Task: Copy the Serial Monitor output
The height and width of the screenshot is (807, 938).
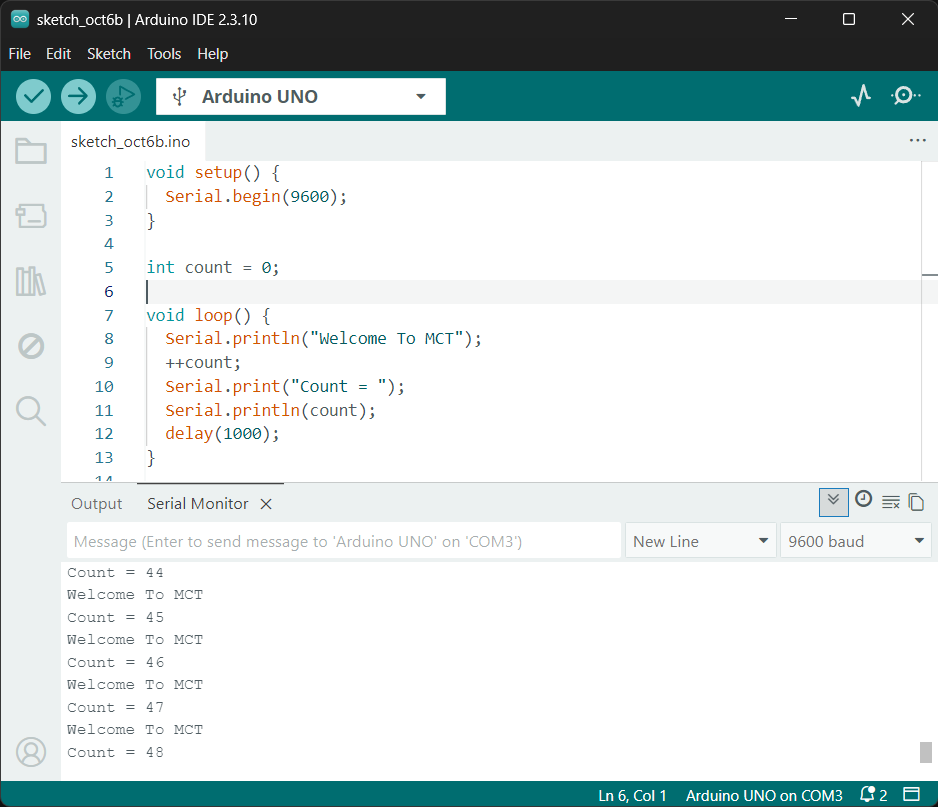Action: [916, 502]
